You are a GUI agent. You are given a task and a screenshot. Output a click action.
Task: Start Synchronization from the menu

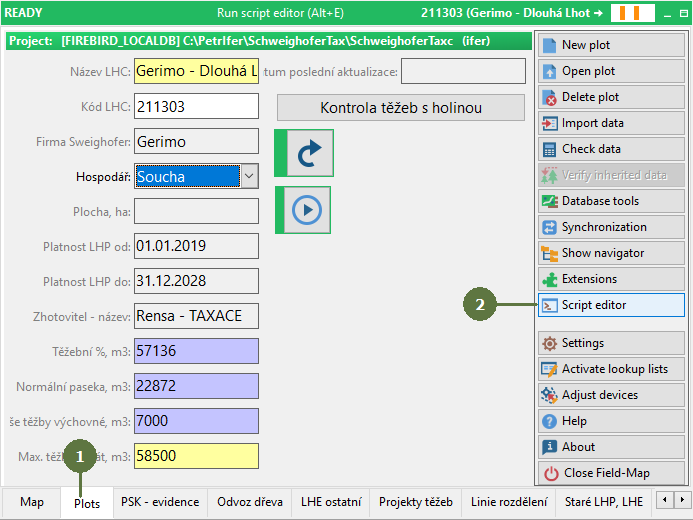click(x=610, y=227)
